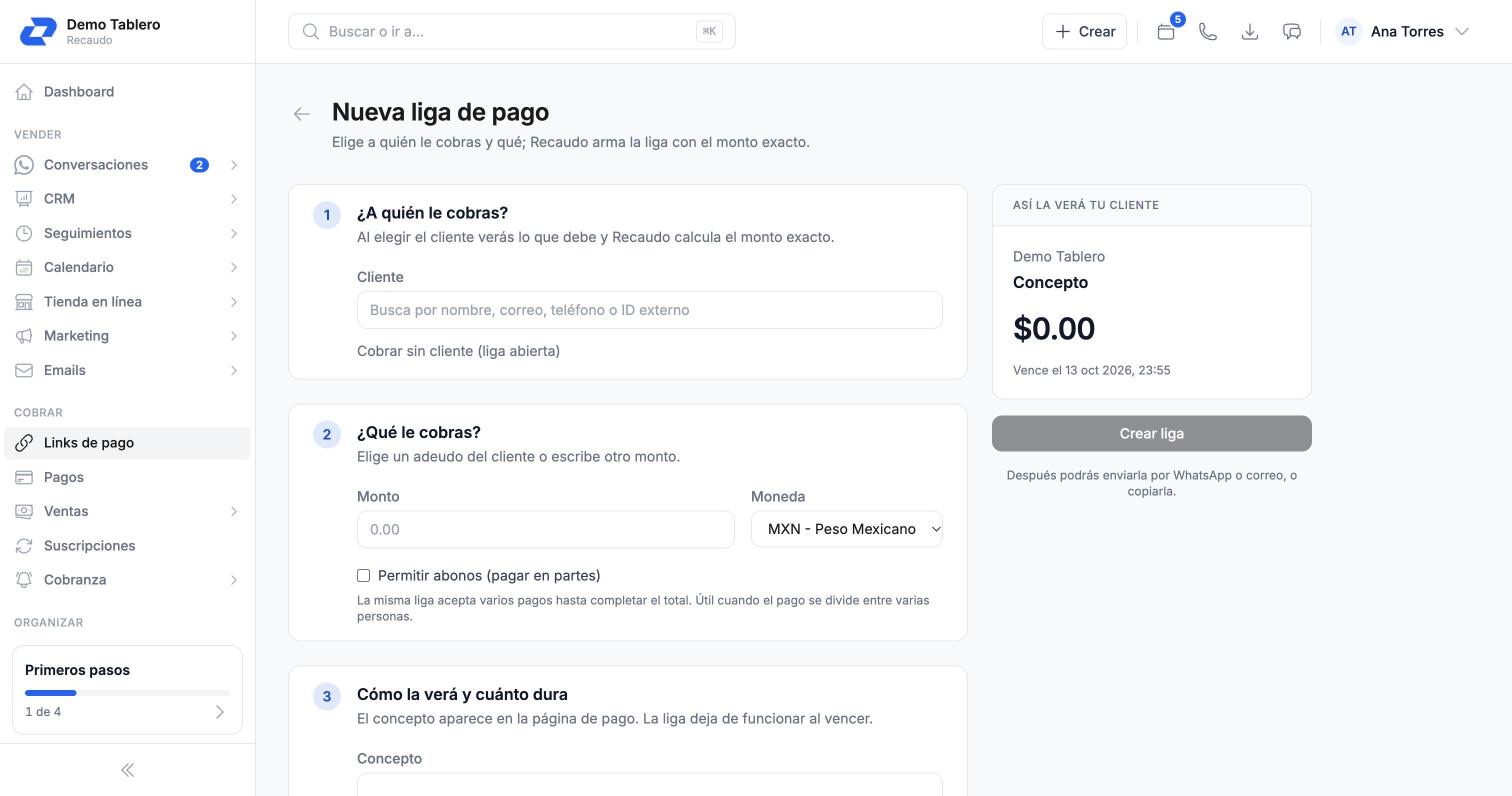Image resolution: width=1512 pixels, height=796 pixels.
Task: Enable Permitir abonos checkbox
Action: pos(364,576)
